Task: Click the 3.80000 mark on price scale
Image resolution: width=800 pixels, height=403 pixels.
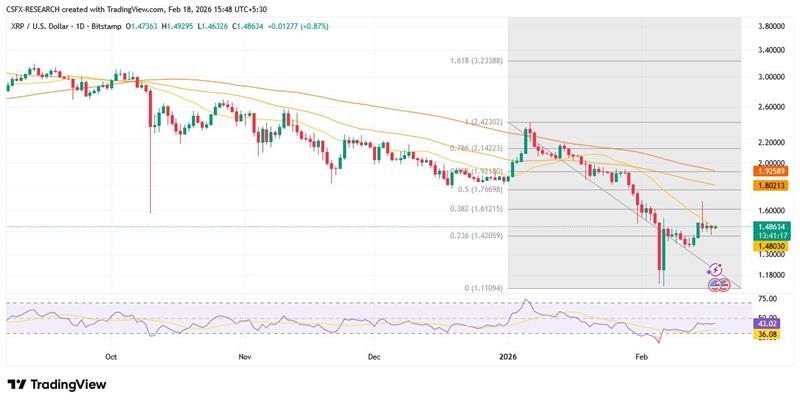Action: coord(769,25)
